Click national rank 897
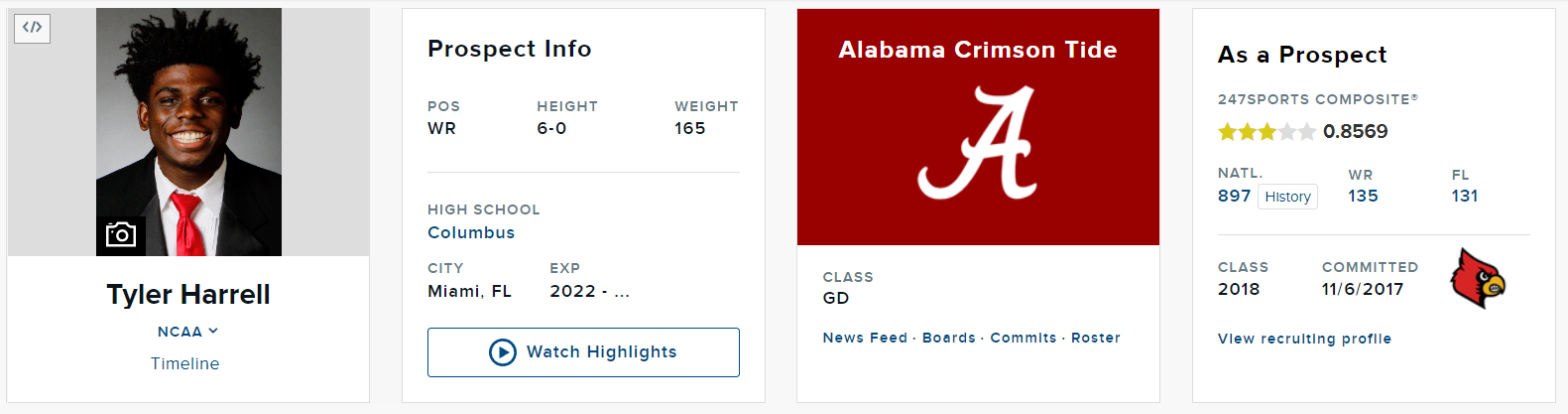This screenshot has height=414, width=1568. coord(1234,196)
